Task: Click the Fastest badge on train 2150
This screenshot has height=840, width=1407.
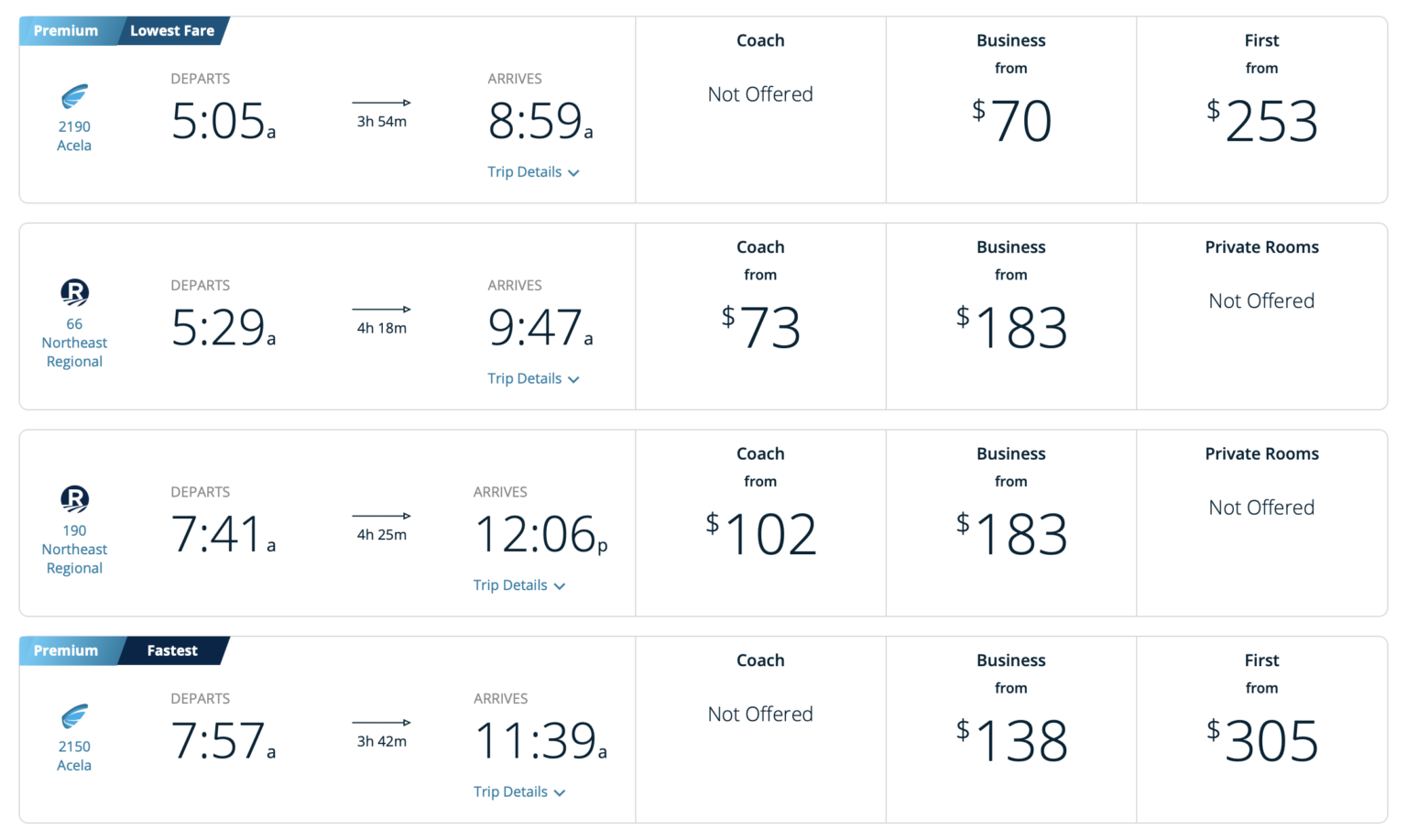Action: click(x=172, y=651)
